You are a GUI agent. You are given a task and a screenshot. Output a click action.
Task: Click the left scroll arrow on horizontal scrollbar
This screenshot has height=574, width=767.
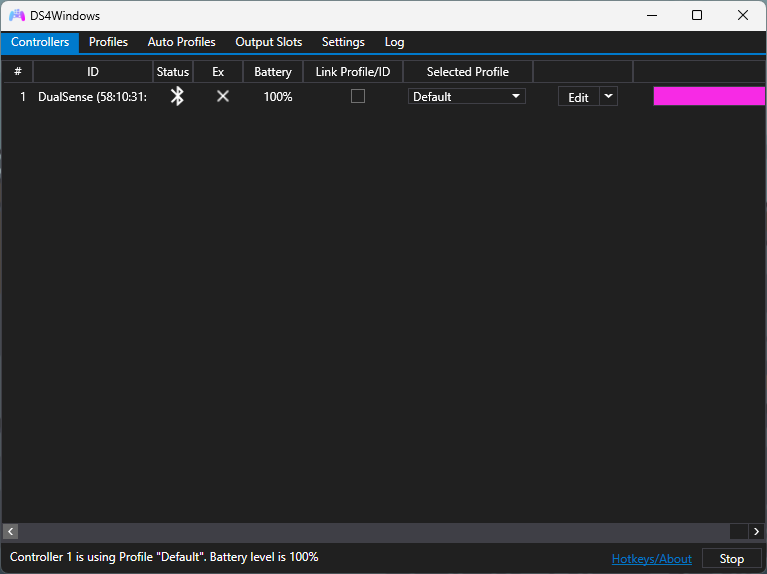11,531
